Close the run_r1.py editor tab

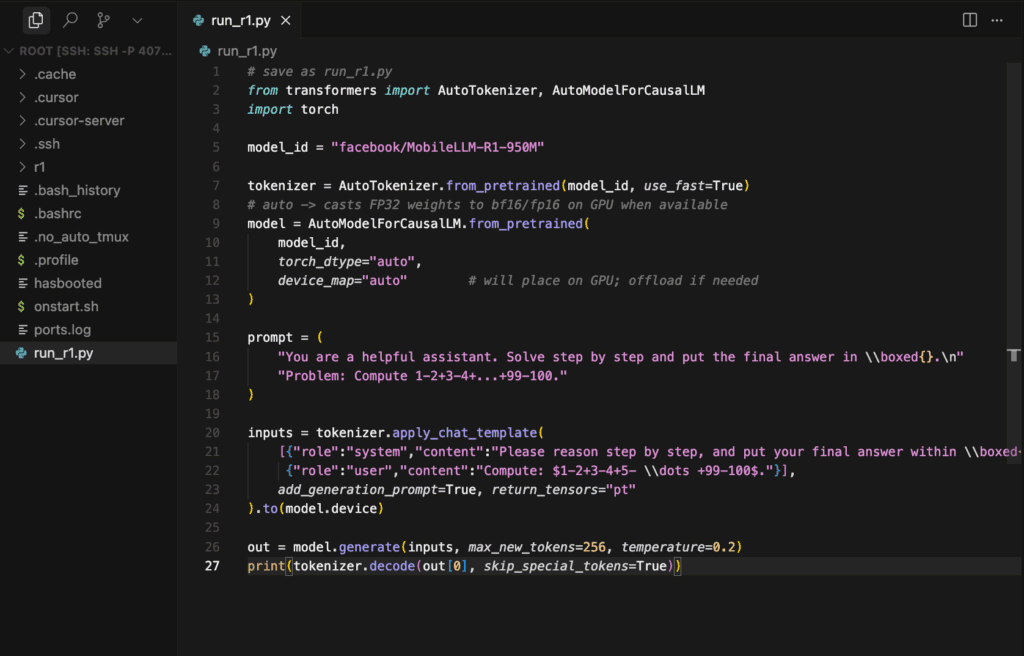pos(285,20)
